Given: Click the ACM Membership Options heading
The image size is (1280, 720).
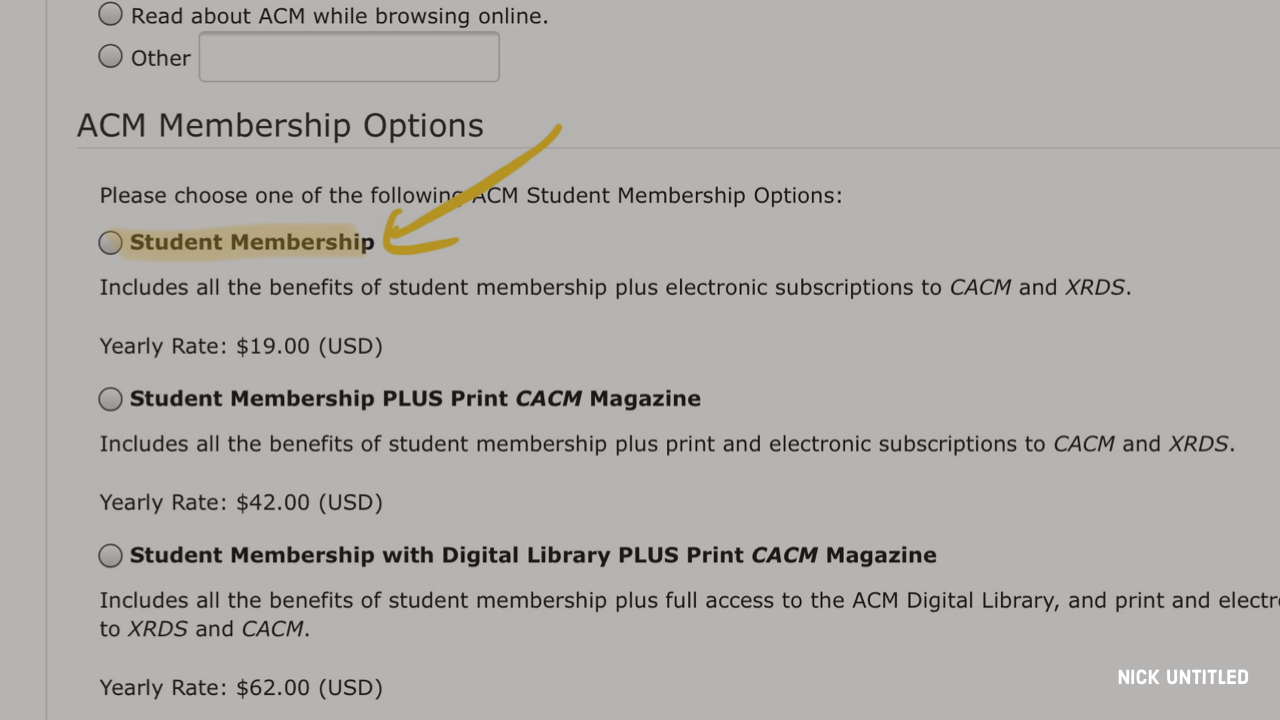Looking at the screenshot, I should click(280, 126).
